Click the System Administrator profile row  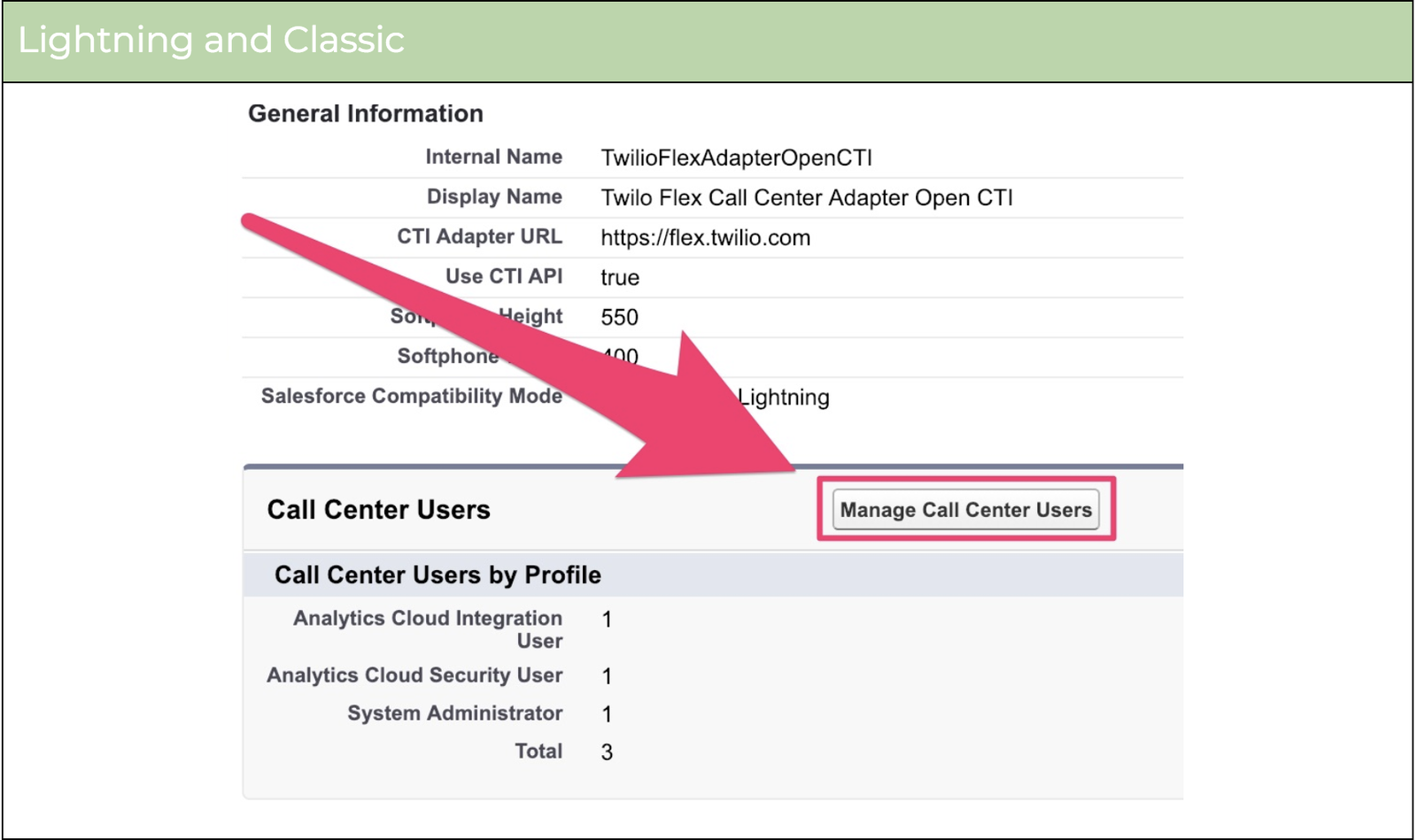click(x=454, y=713)
